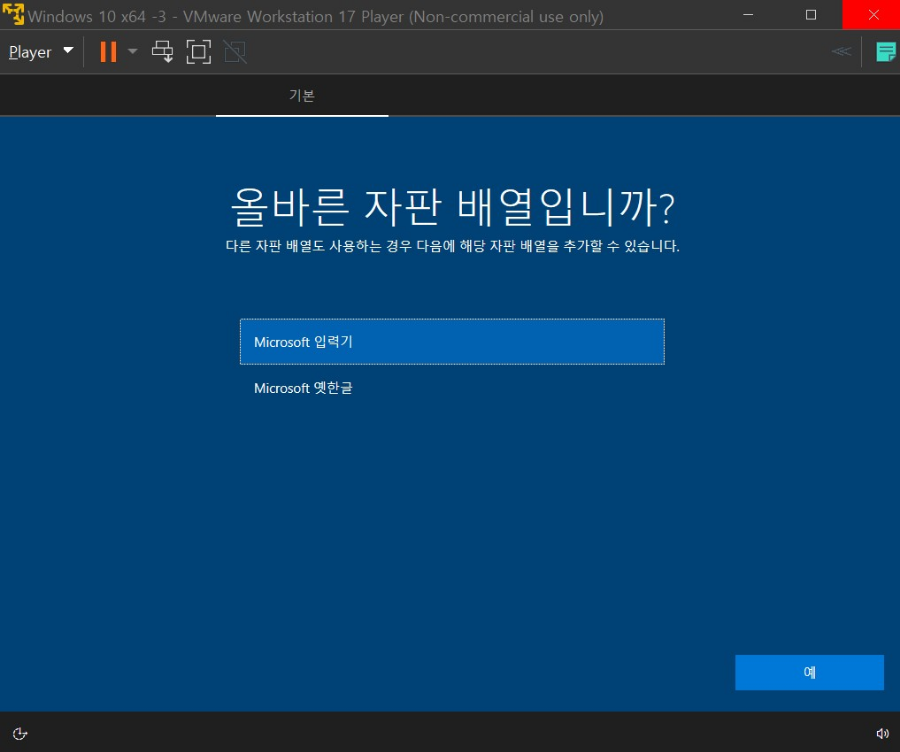Maximize the VMware Player window
This screenshot has width=900, height=752.
tap(810, 14)
